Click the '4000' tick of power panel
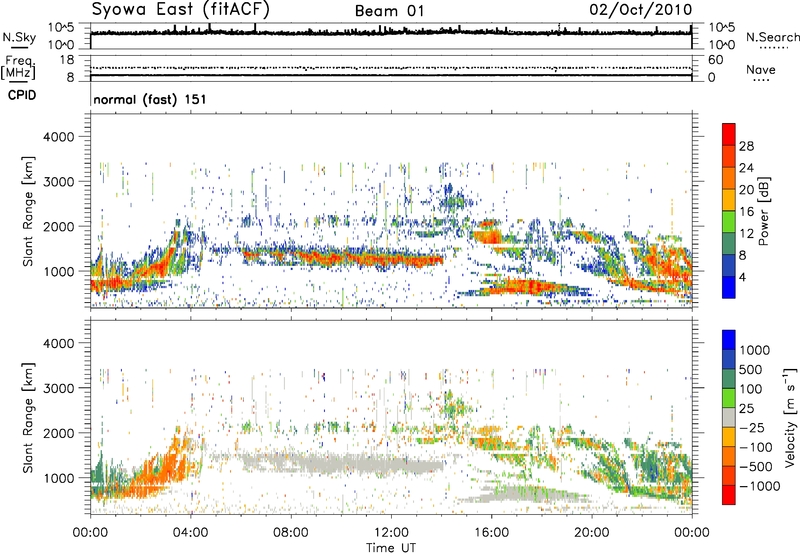The width and height of the screenshot is (800, 554). click(x=58, y=137)
